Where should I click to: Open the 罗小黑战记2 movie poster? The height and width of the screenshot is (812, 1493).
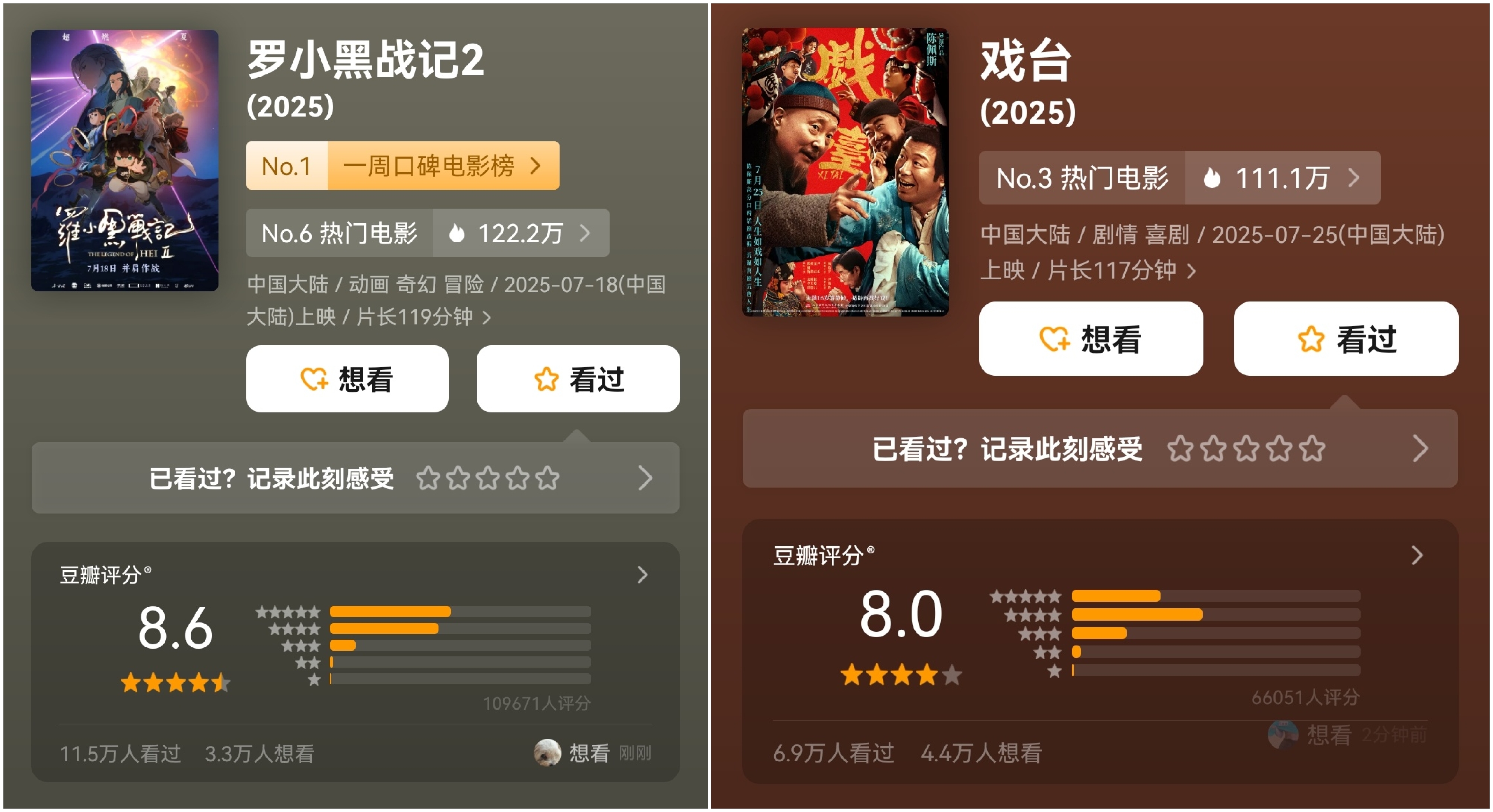(x=124, y=161)
